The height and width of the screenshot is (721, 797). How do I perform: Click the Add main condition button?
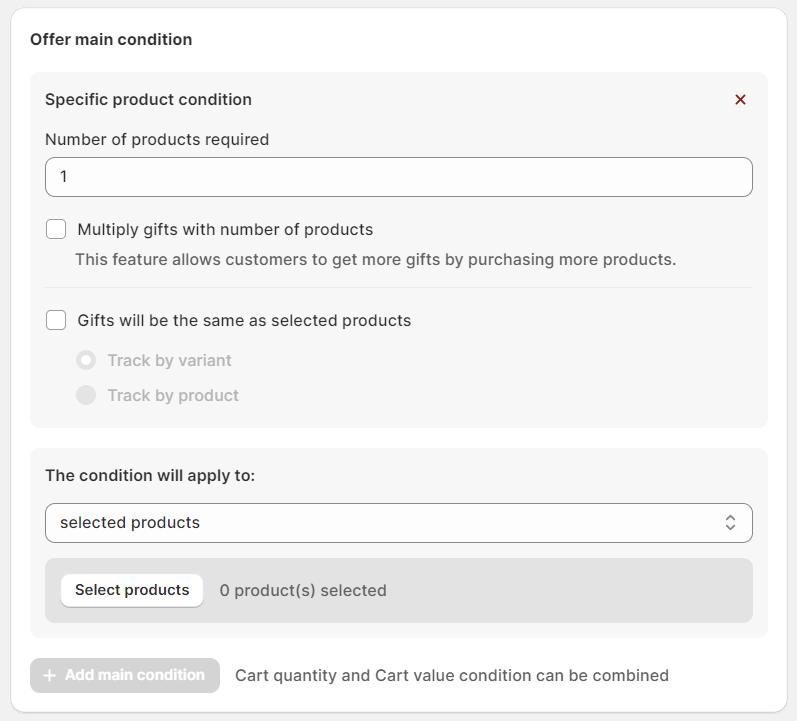click(x=125, y=676)
